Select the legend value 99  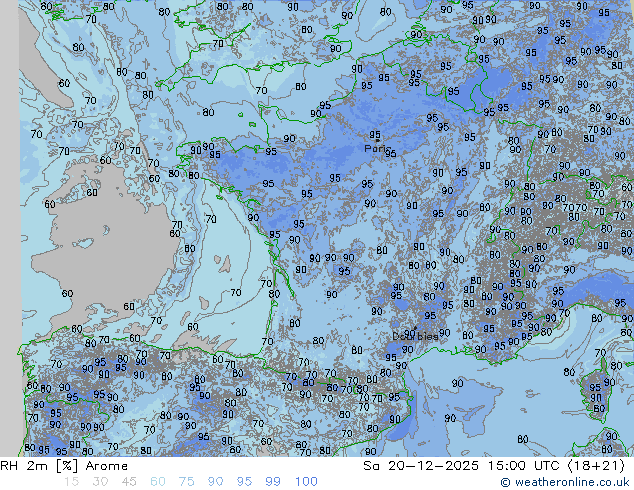273,482
